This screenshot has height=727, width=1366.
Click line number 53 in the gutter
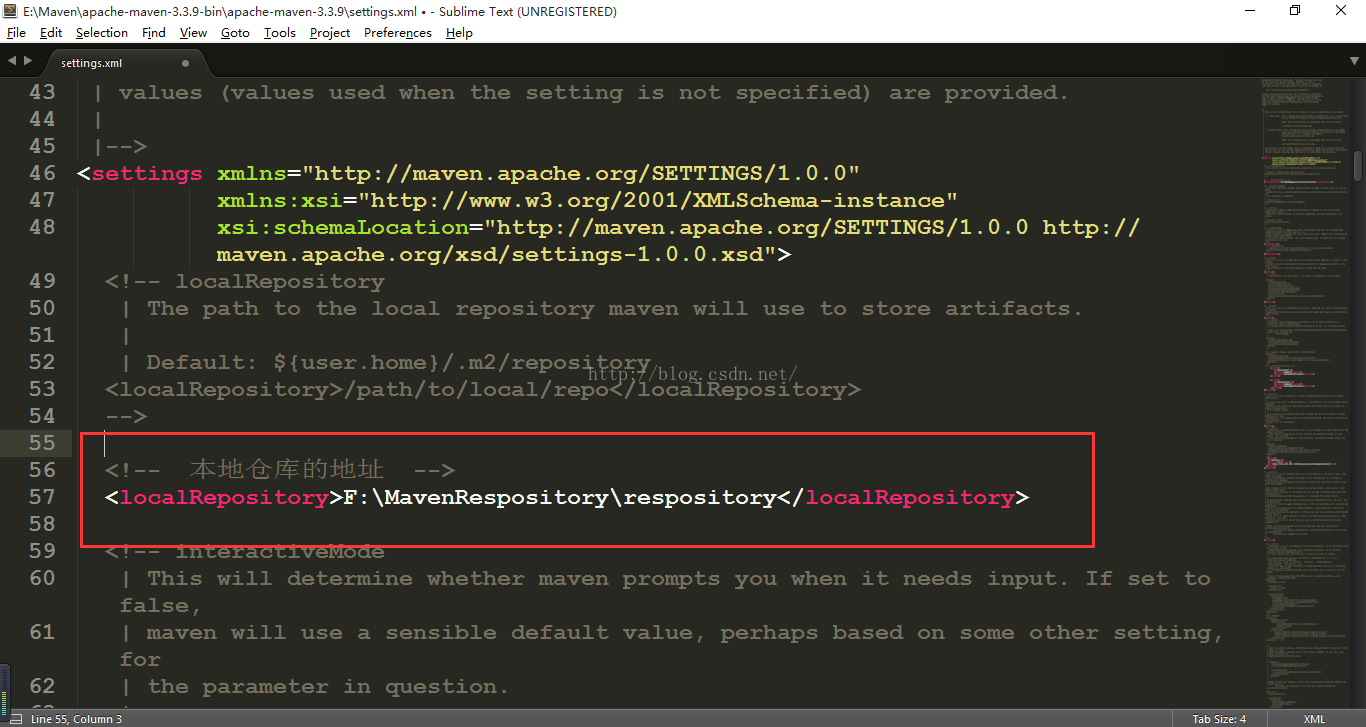coord(43,389)
